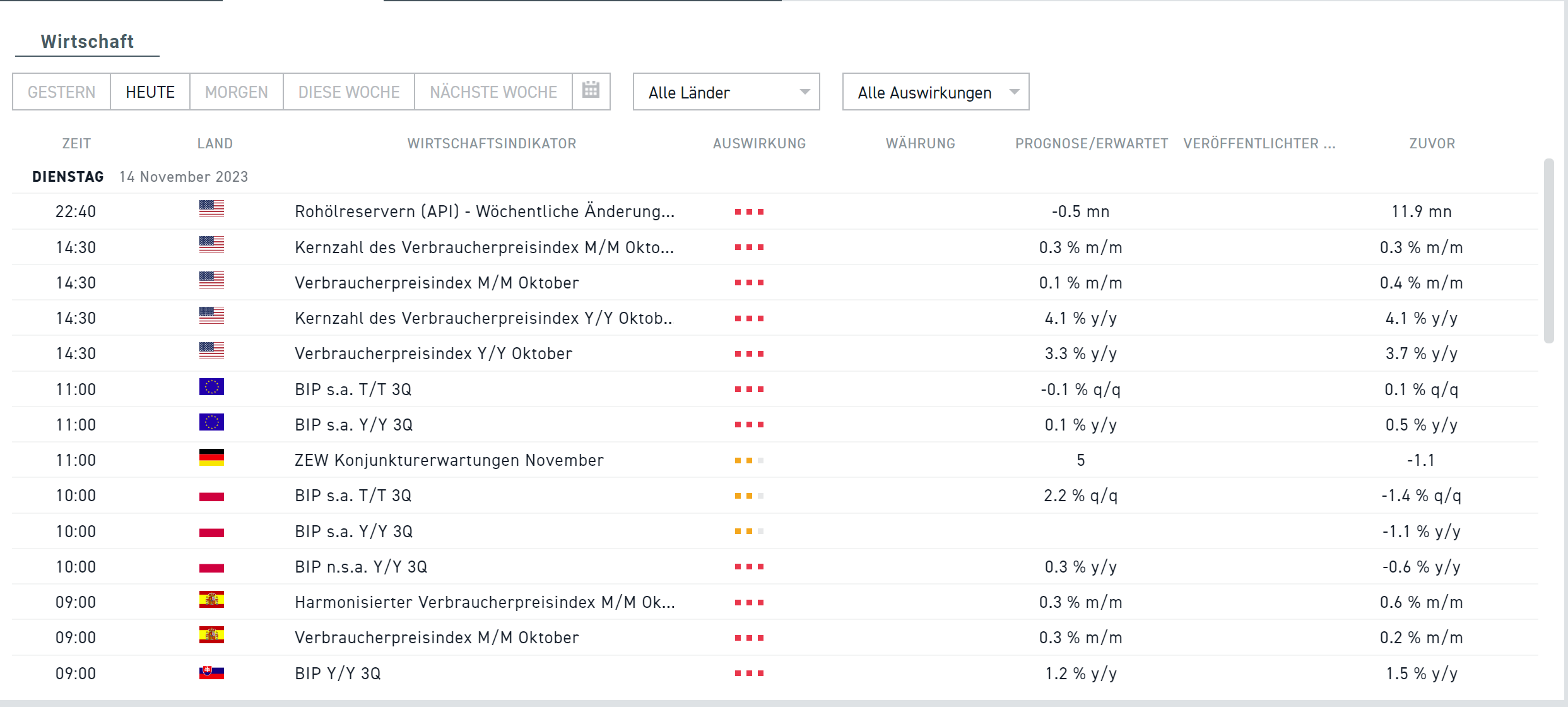This screenshot has height=707, width=1568.
Task: Click German flag beside ZEW Konjunkturerwartungen
Action: point(211,458)
